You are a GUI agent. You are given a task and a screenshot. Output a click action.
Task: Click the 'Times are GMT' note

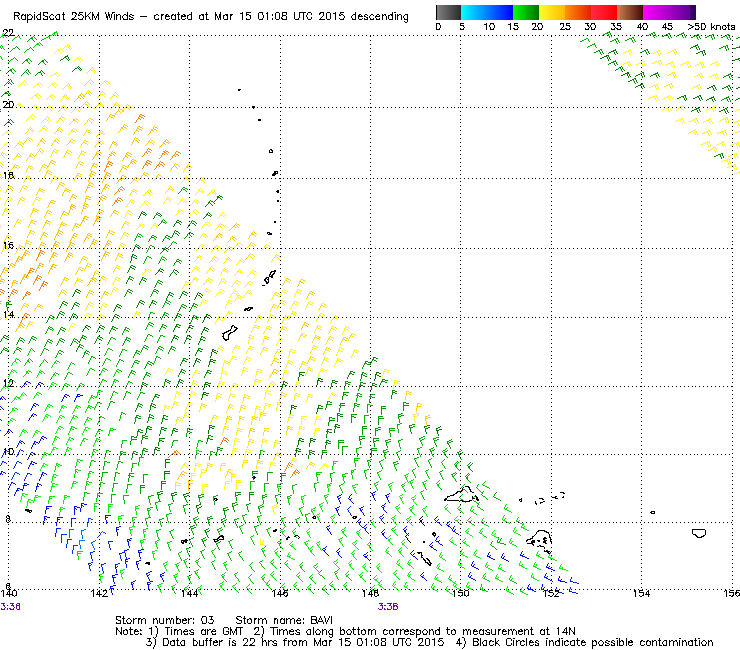click(x=196, y=632)
